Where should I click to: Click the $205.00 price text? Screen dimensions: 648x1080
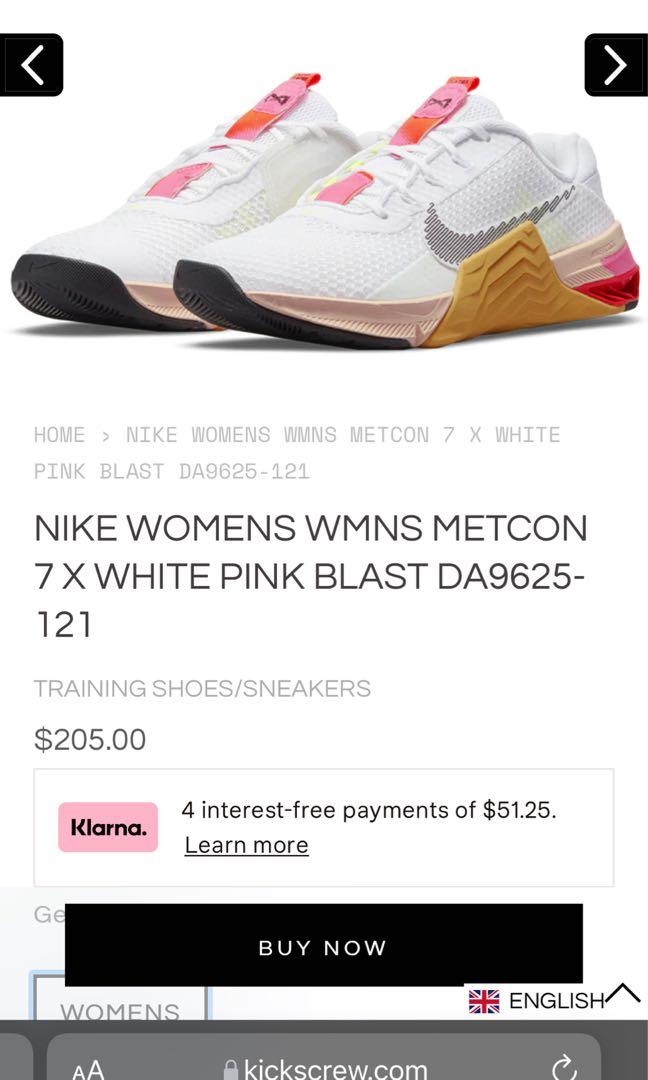click(89, 740)
